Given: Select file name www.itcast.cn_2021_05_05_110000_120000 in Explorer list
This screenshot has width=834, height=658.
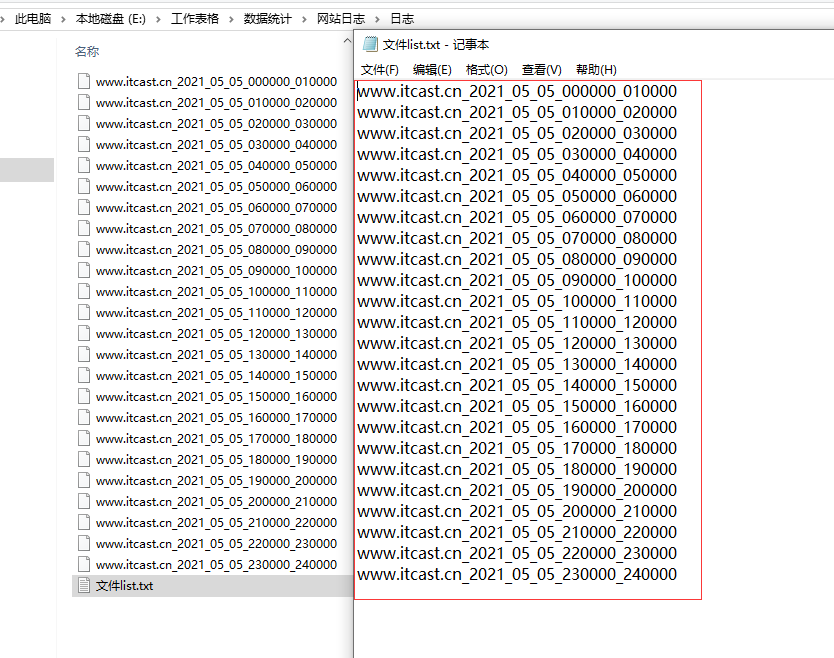Looking at the screenshot, I should (x=216, y=312).
